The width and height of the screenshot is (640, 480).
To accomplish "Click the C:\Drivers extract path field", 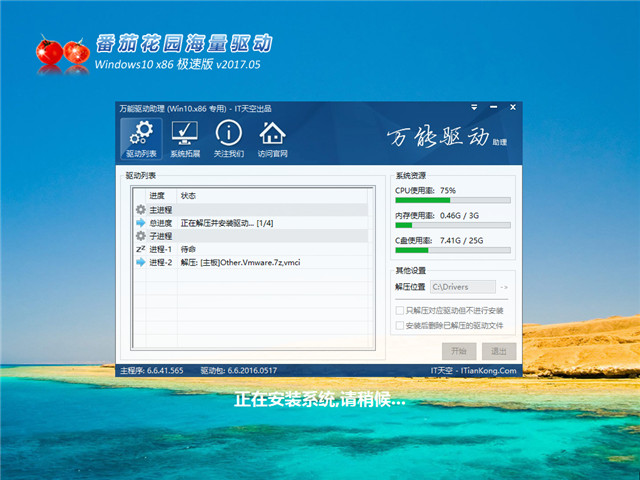I will 463,287.
